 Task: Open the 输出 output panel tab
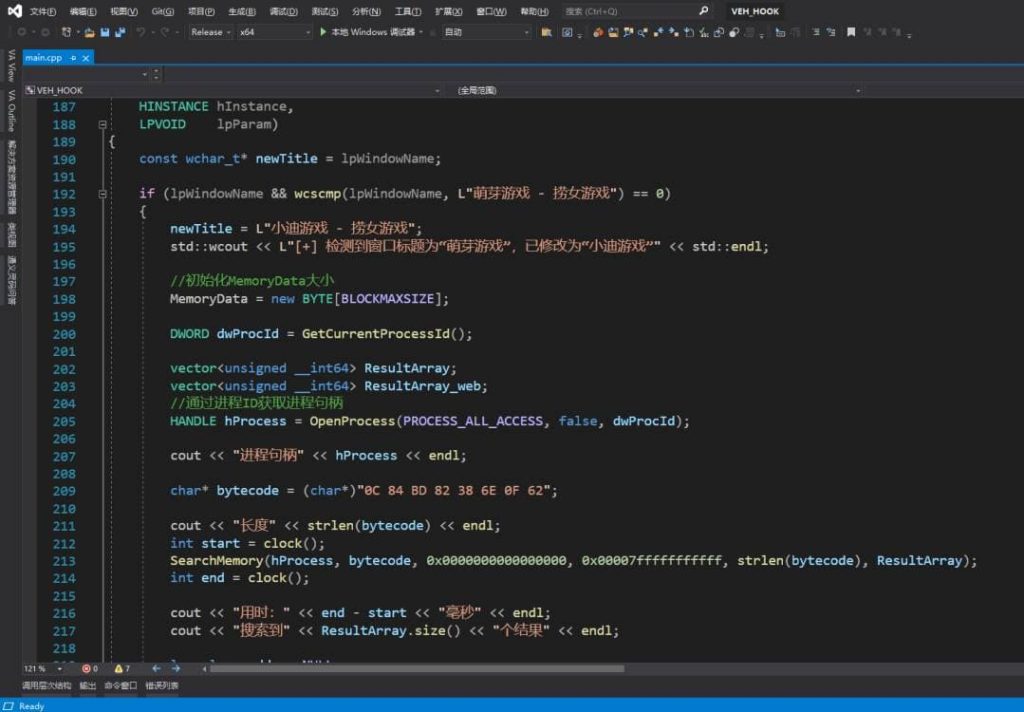(88, 686)
